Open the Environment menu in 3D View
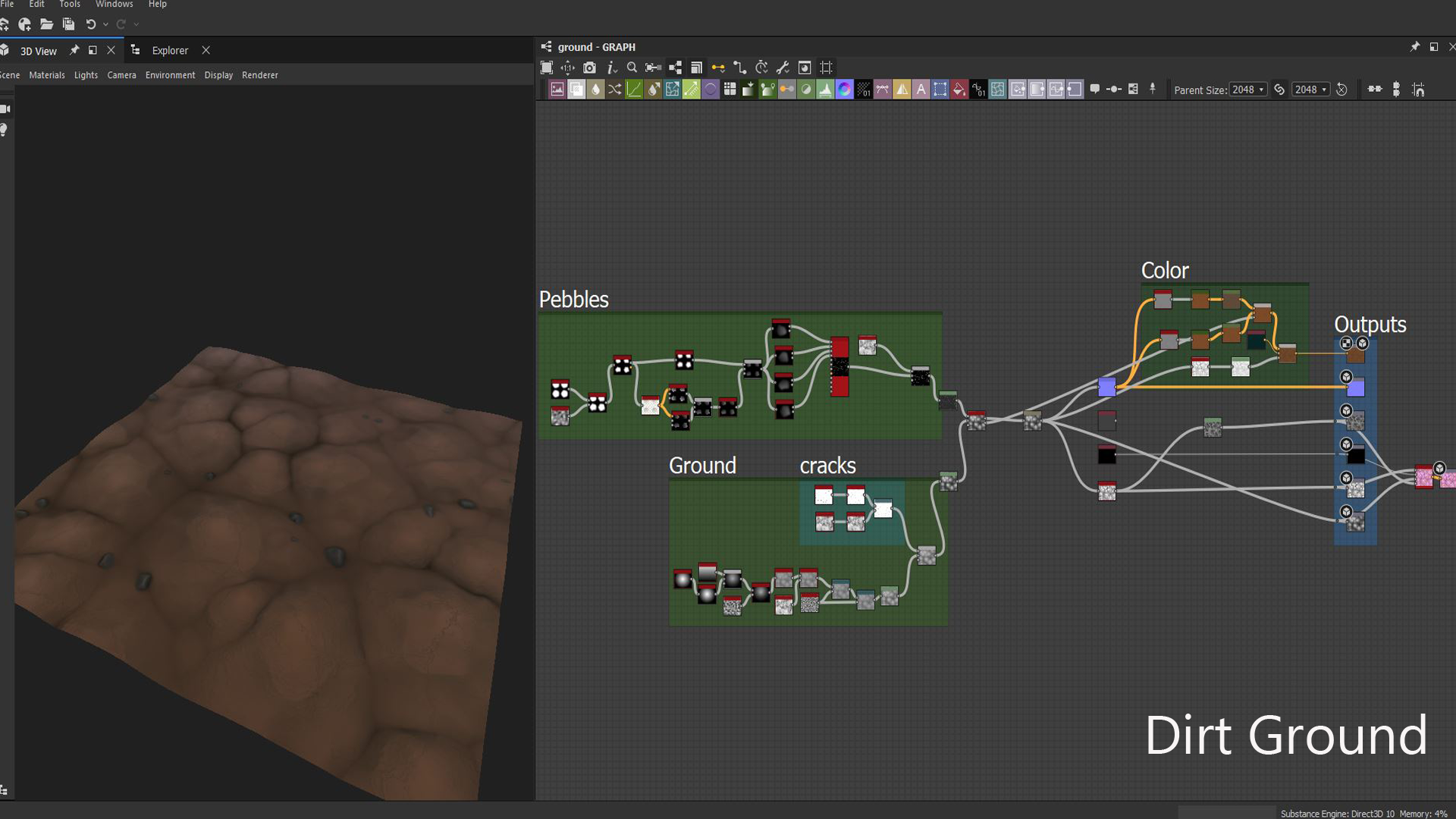This screenshot has width=1456, height=819. [170, 75]
